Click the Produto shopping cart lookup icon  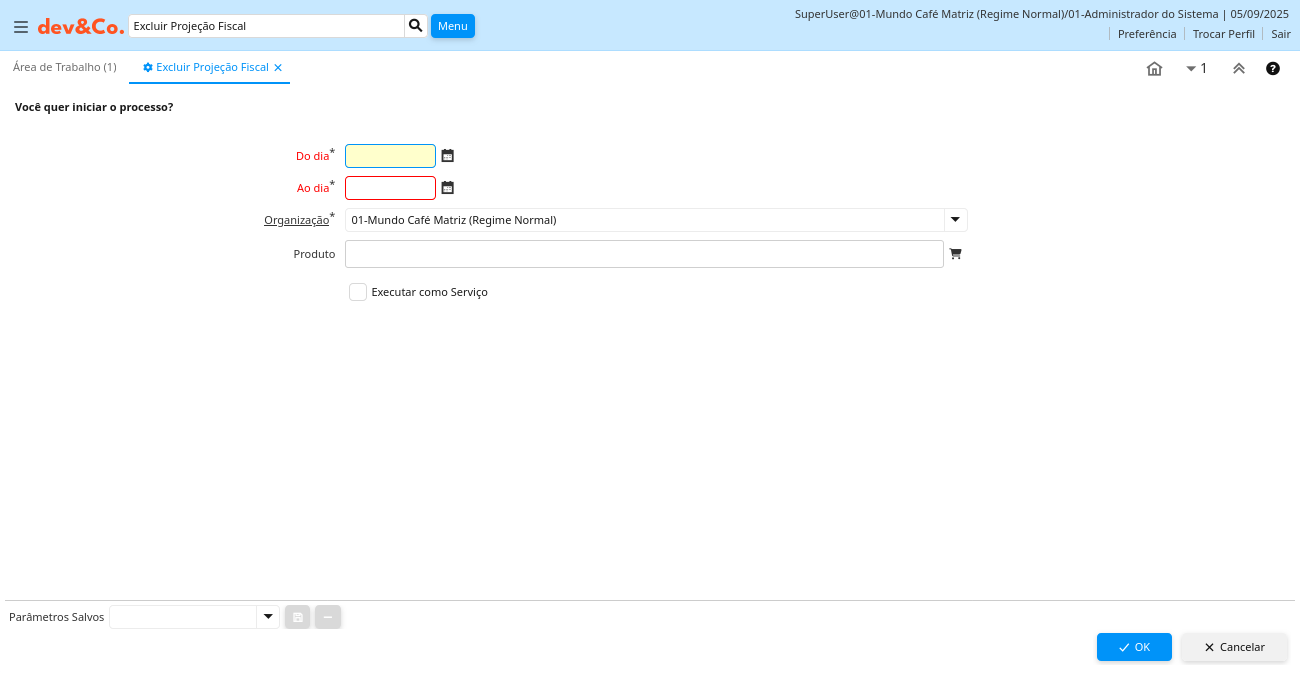point(955,254)
